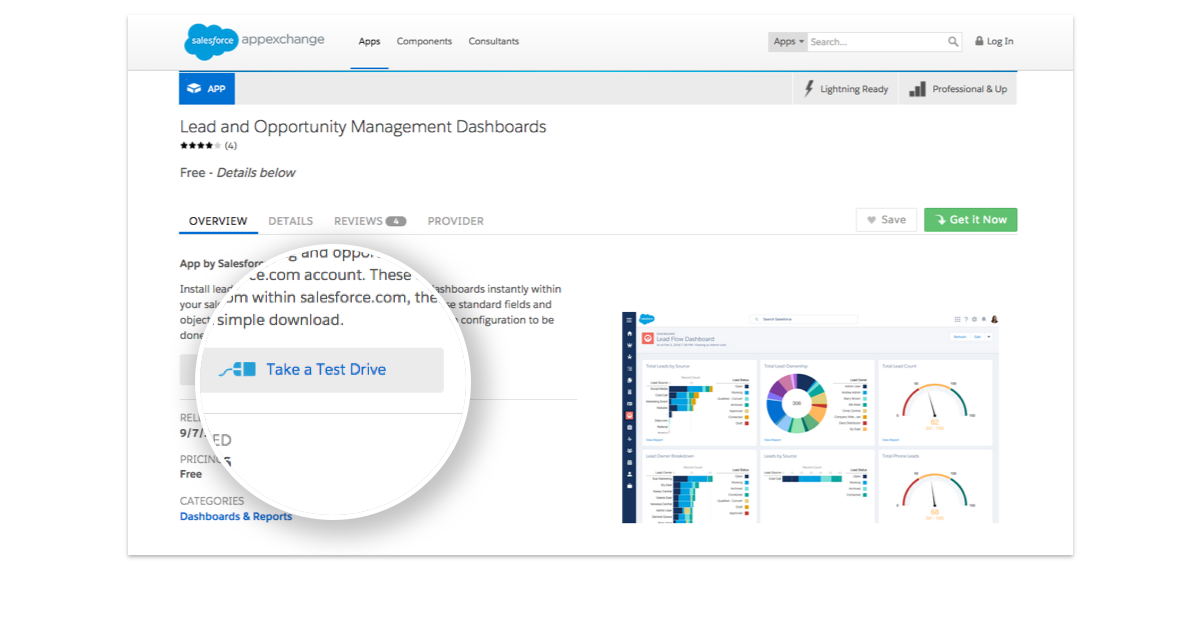Click the 'Free - Details below' price text
The image size is (1200, 640).
pyautogui.click(x=238, y=173)
